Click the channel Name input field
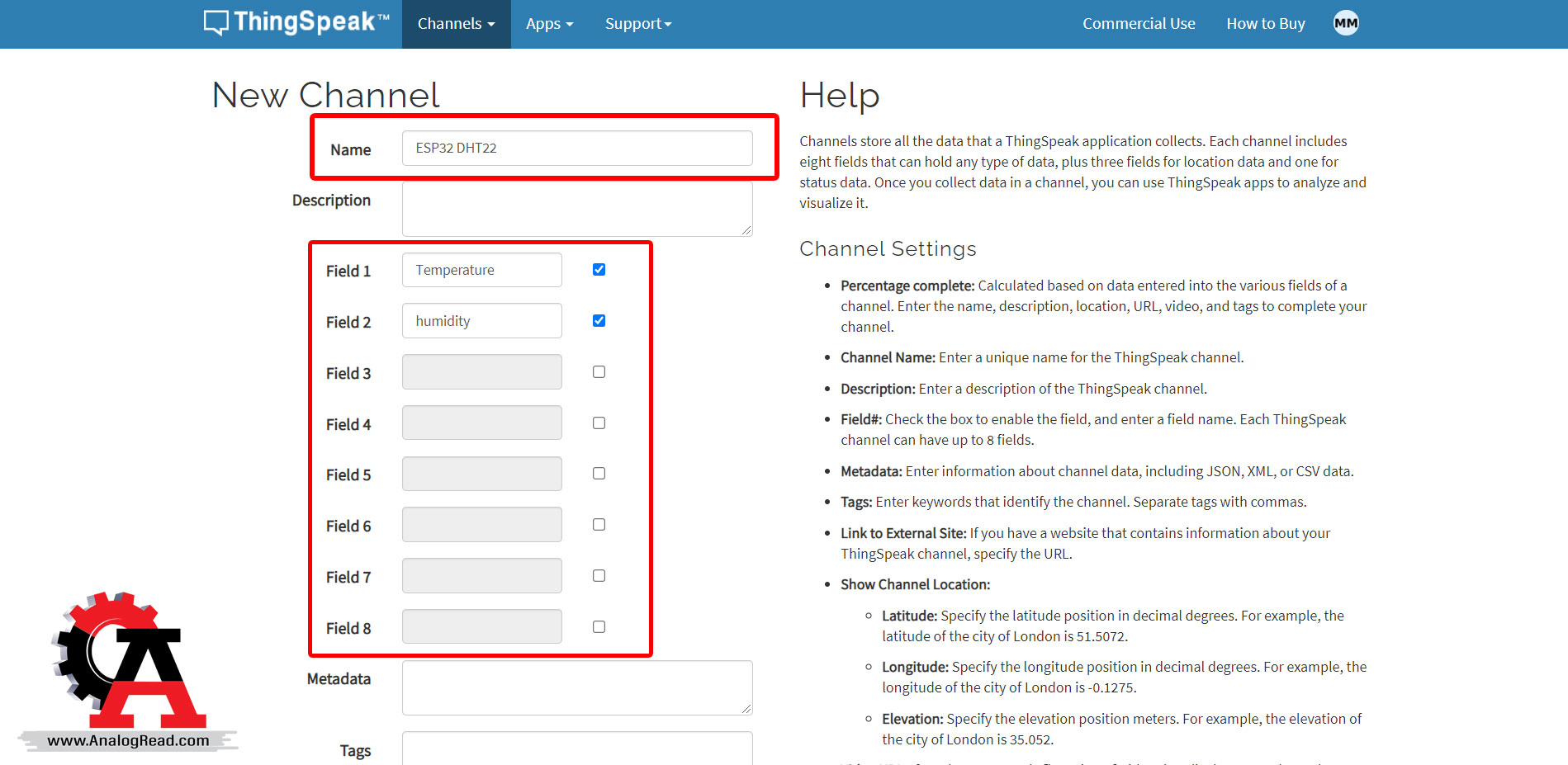The height and width of the screenshot is (765, 1568). [x=577, y=148]
